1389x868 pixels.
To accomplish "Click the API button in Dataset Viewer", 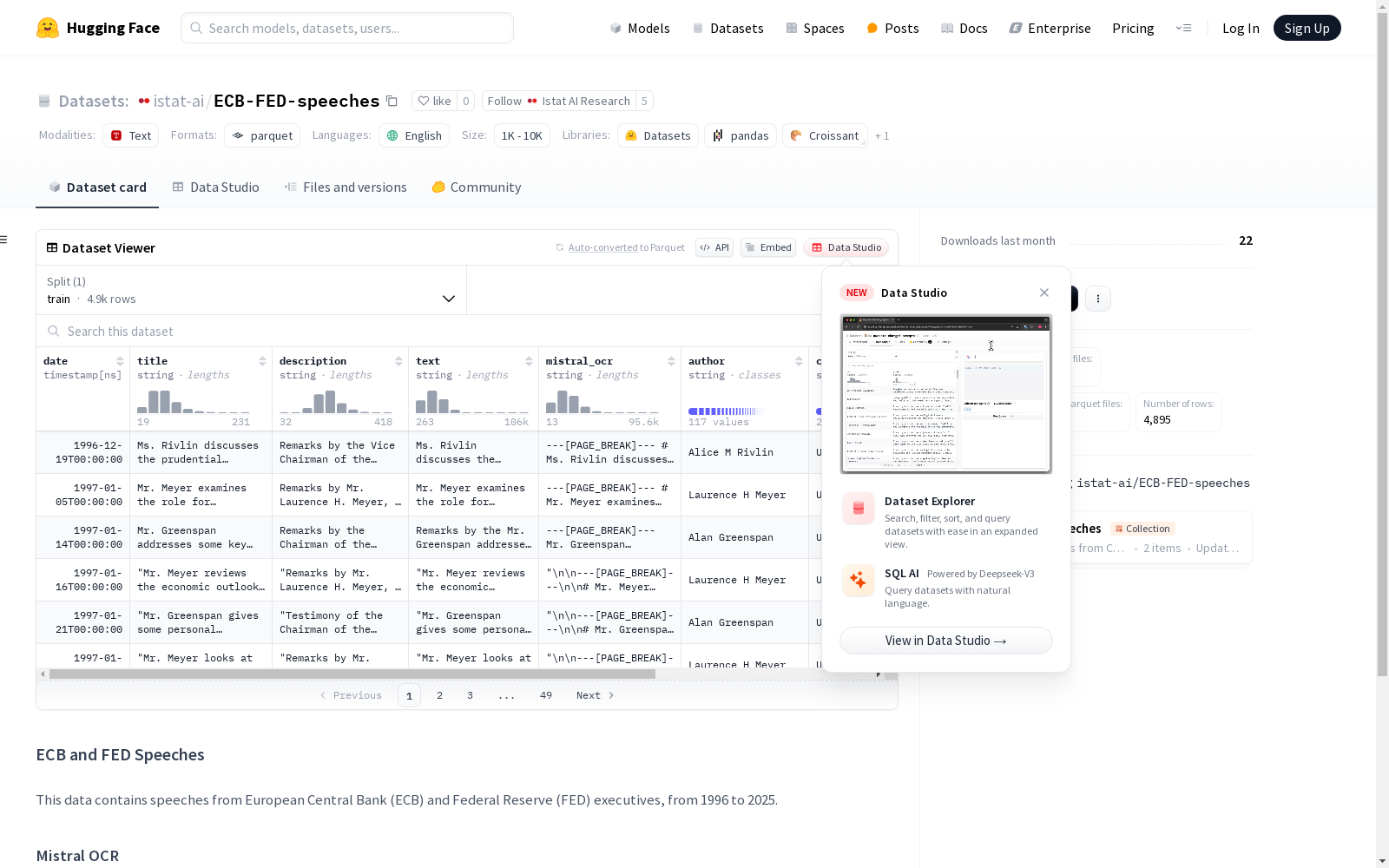I will tap(714, 247).
